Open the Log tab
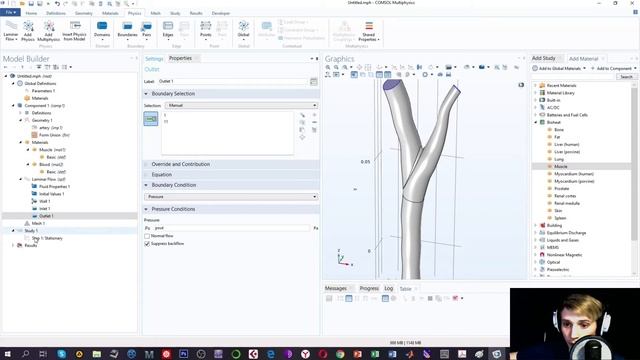640x360 pixels. [x=389, y=288]
